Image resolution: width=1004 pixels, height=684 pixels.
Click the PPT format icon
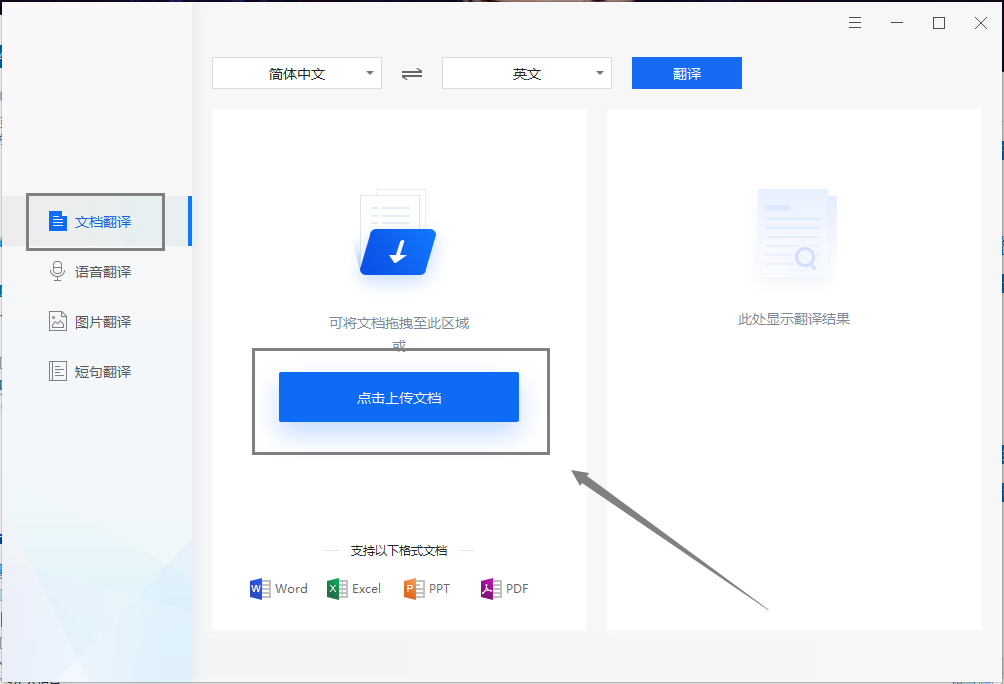click(414, 589)
